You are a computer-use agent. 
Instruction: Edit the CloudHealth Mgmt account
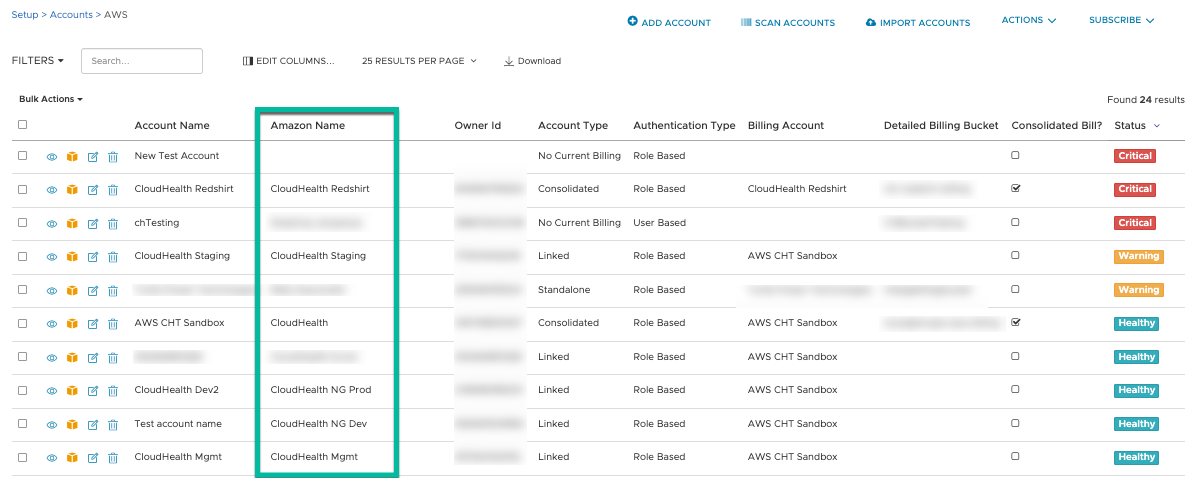(x=93, y=458)
